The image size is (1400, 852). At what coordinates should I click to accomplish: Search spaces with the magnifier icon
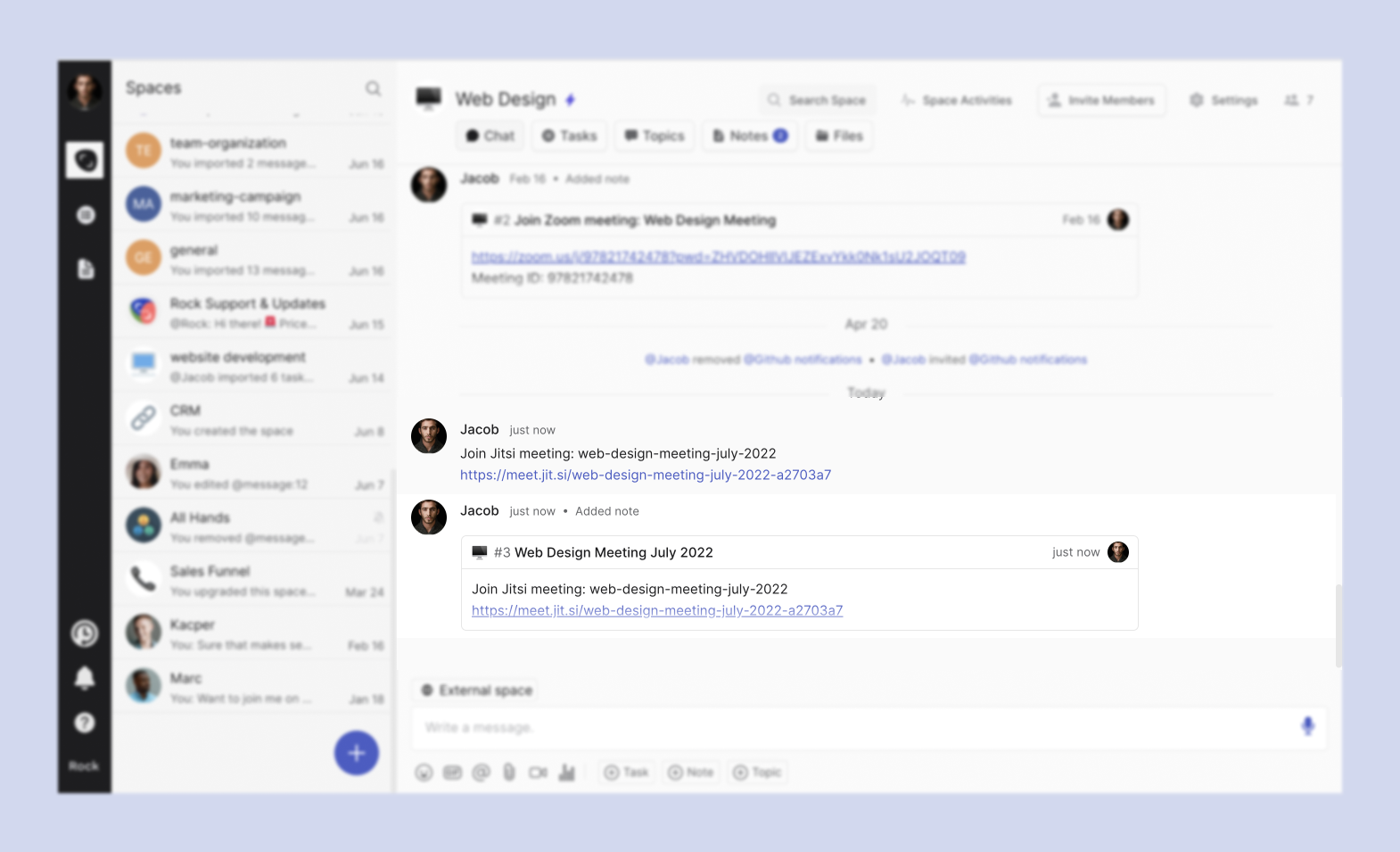coord(373,88)
